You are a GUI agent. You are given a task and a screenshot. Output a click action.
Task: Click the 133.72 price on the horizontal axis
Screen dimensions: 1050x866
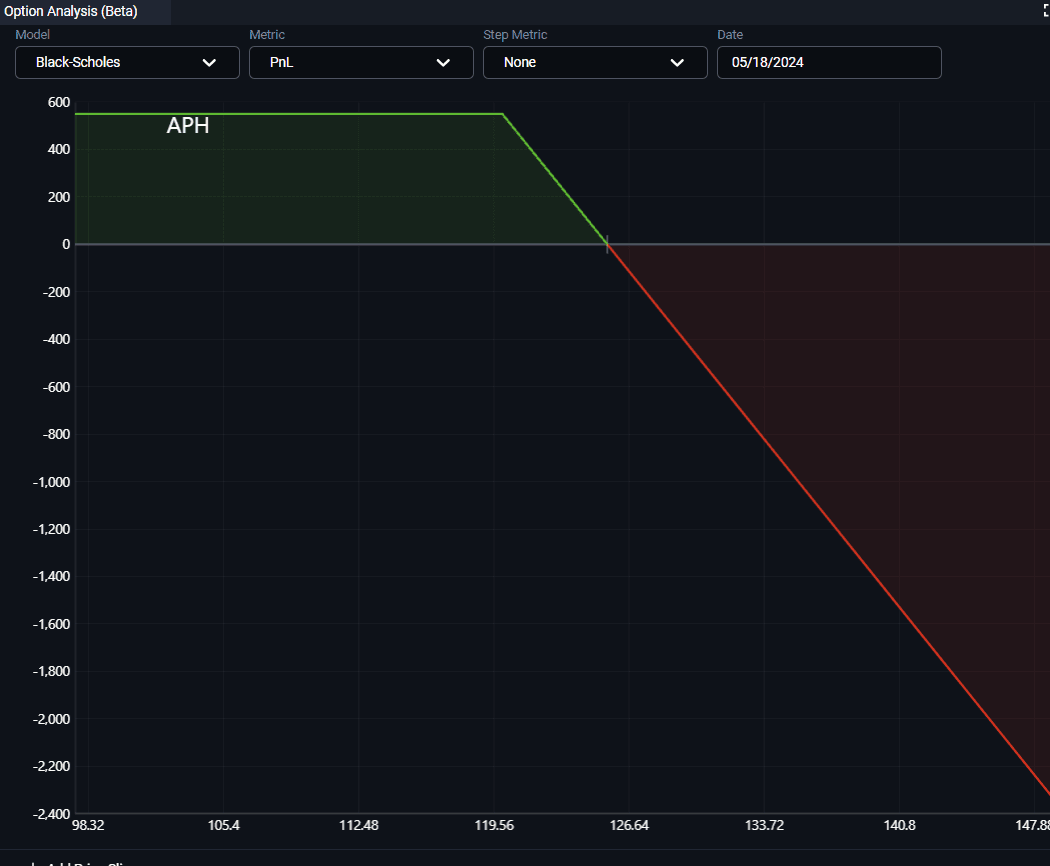(765, 825)
